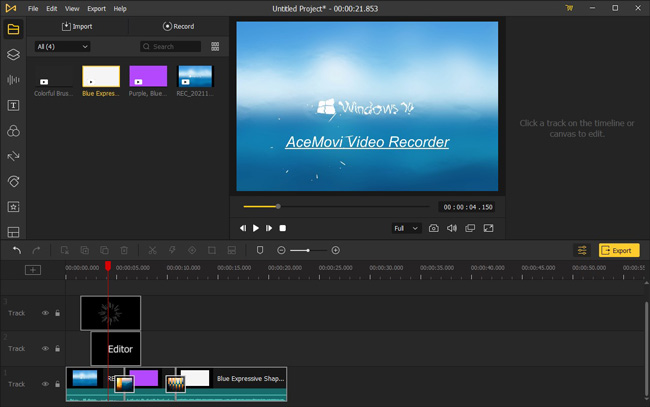The height and width of the screenshot is (407, 650).
Task: Add a marker with the shield icon
Action: click(x=260, y=250)
